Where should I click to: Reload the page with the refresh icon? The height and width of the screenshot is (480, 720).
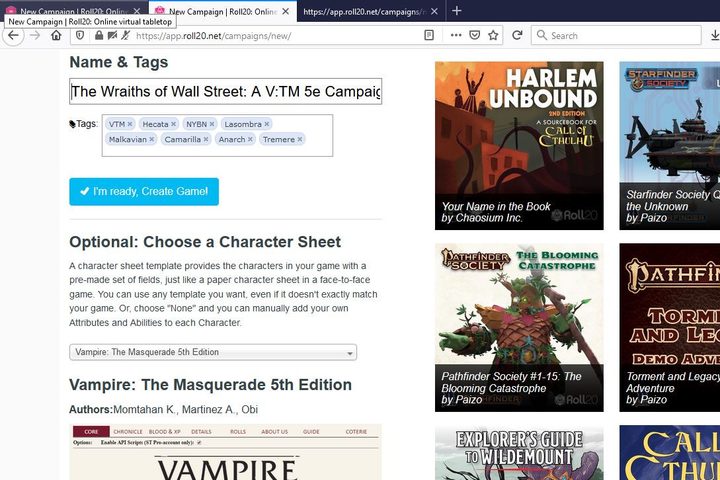(517, 35)
